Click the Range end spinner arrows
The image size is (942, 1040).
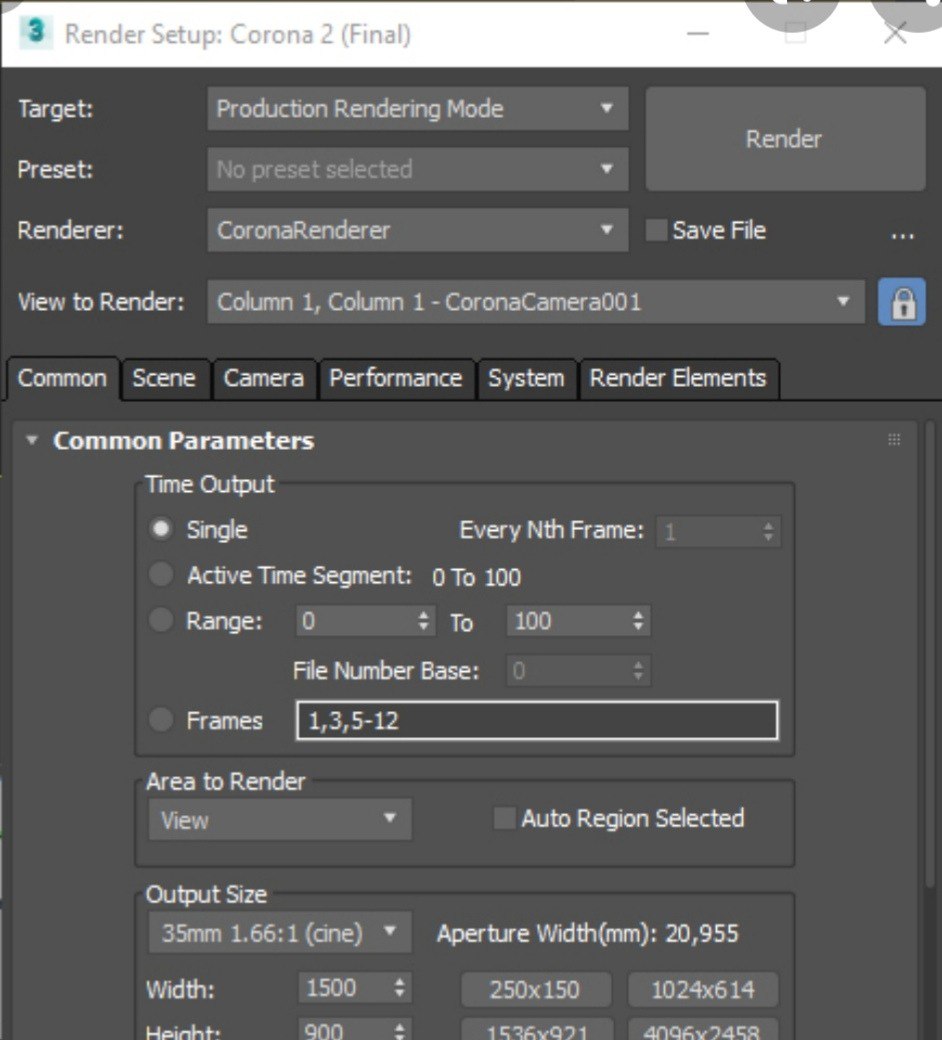click(638, 621)
